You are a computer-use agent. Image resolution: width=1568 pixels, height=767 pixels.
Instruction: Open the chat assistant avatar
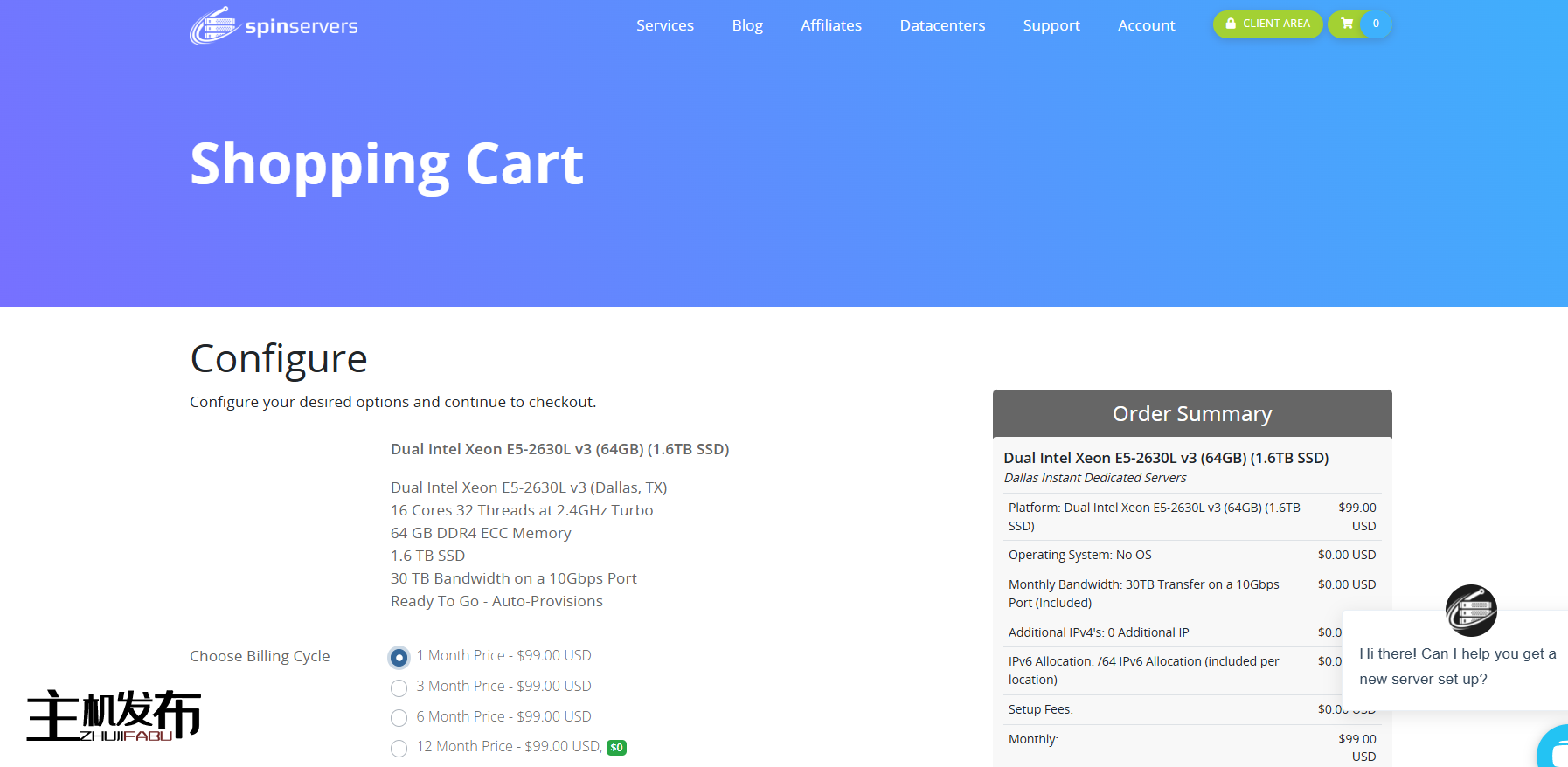[x=1470, y=610]
